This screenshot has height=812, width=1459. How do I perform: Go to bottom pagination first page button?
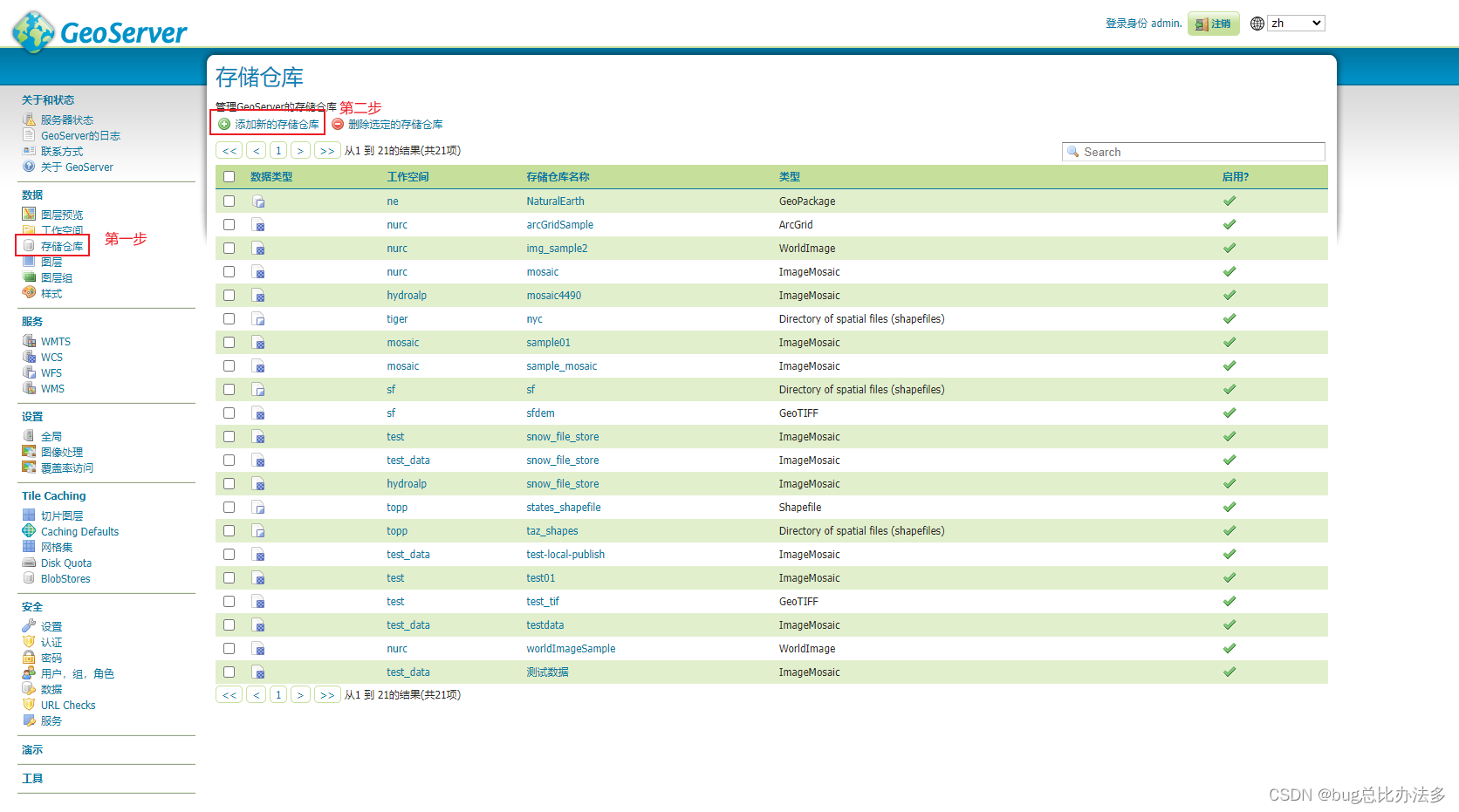coord(229,695)
